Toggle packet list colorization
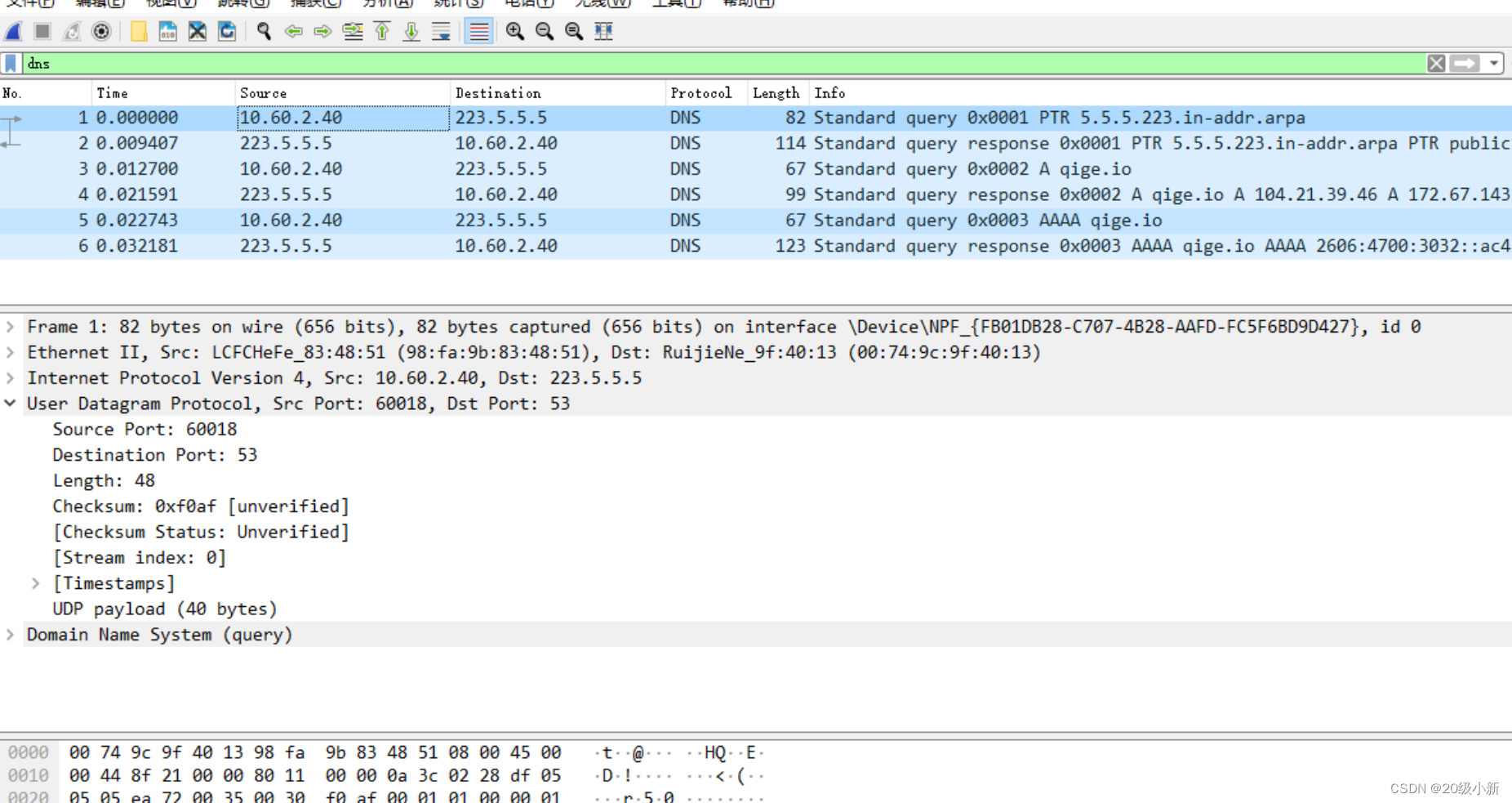Image resolution: width=1512 pixels, height=803 pixels. pos(478,32)
